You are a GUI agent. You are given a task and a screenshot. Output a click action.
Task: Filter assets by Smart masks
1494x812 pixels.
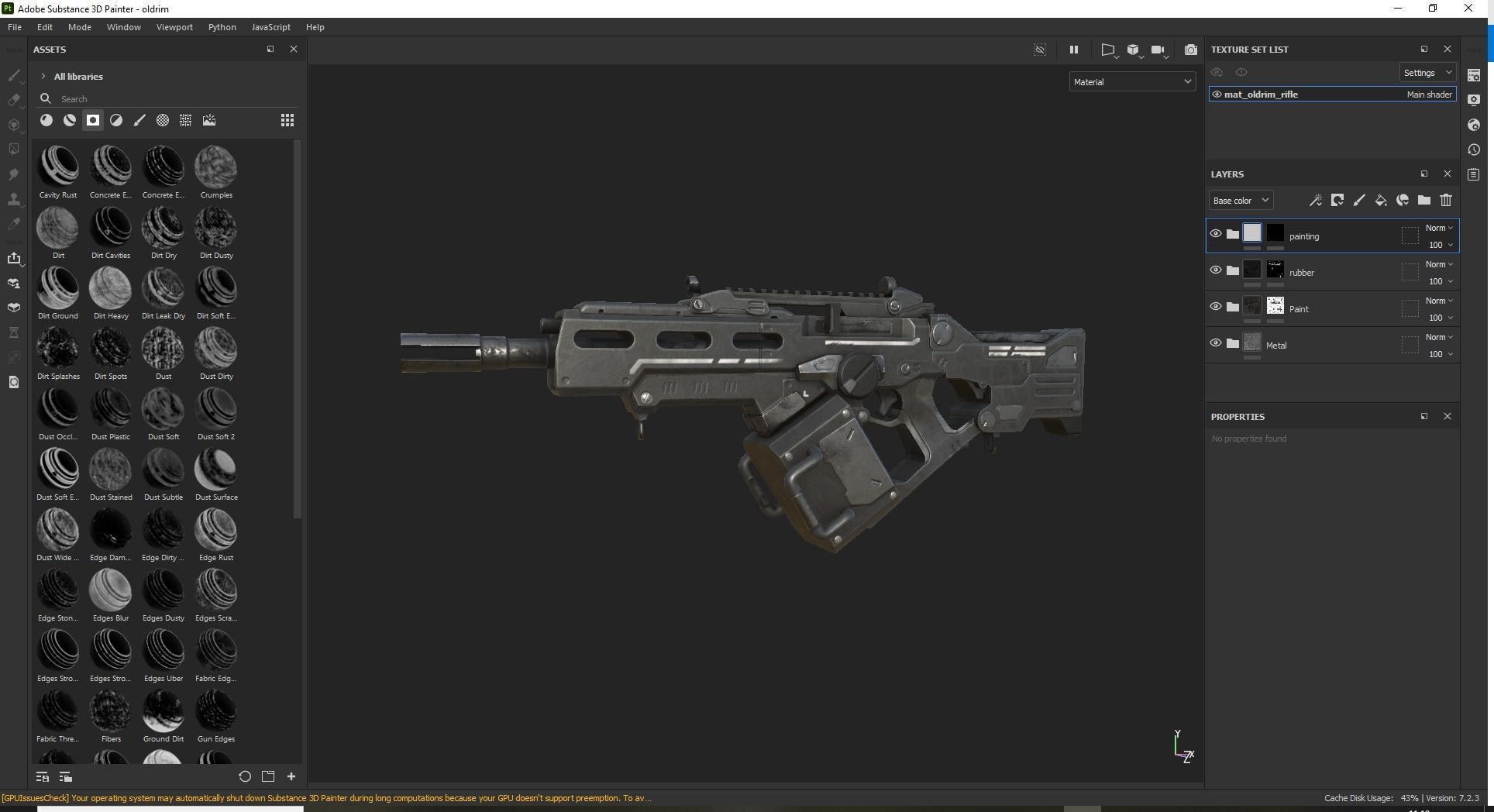pyautogui.click(x=93, y=120)
